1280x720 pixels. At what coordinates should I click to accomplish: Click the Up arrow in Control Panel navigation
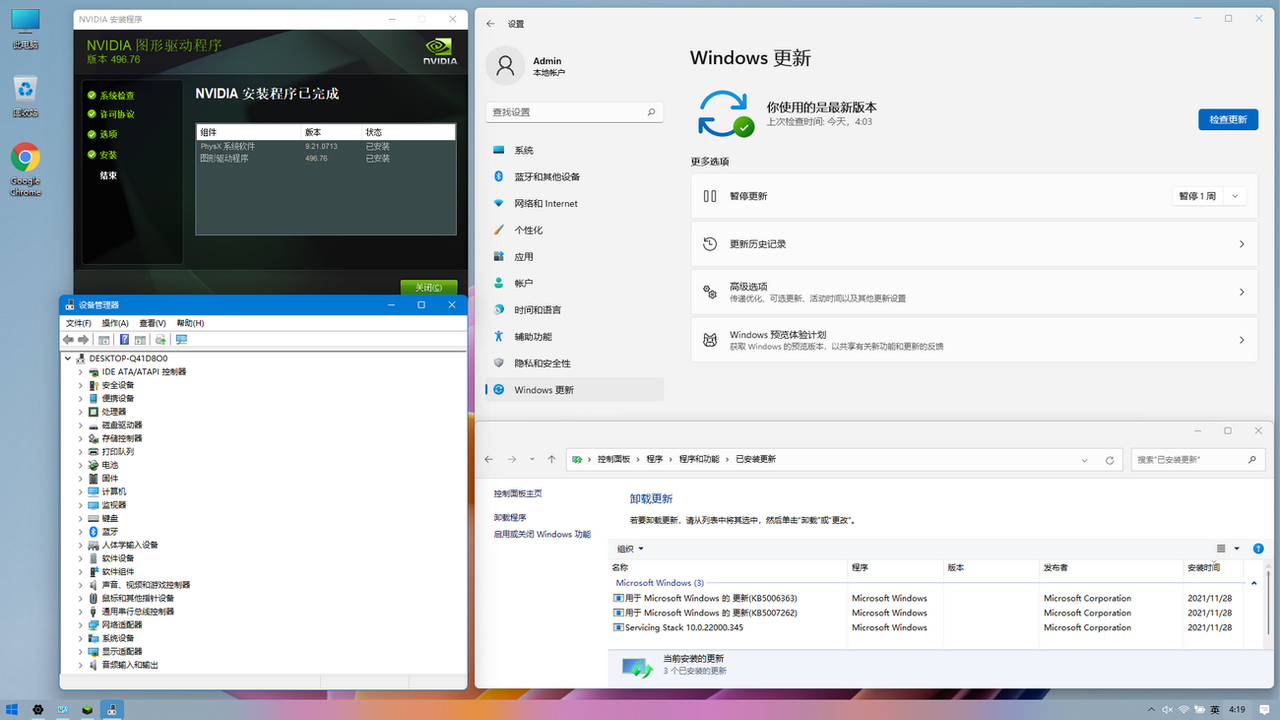point(551,459)
